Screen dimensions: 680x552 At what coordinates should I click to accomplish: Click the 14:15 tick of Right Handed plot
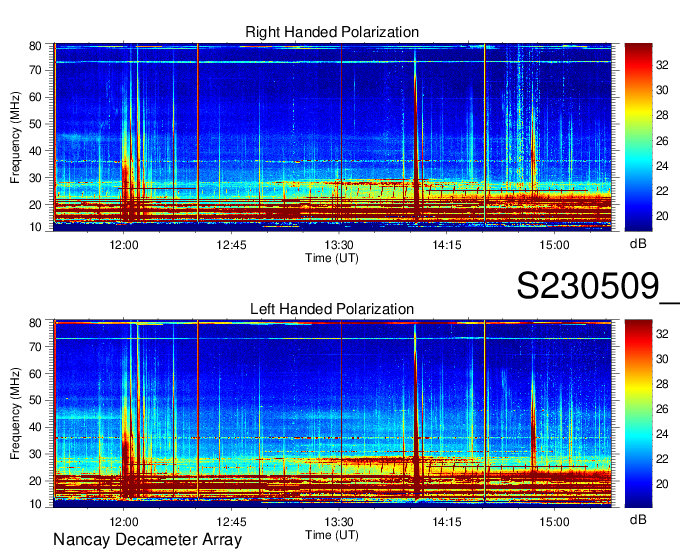click(447, 245)
